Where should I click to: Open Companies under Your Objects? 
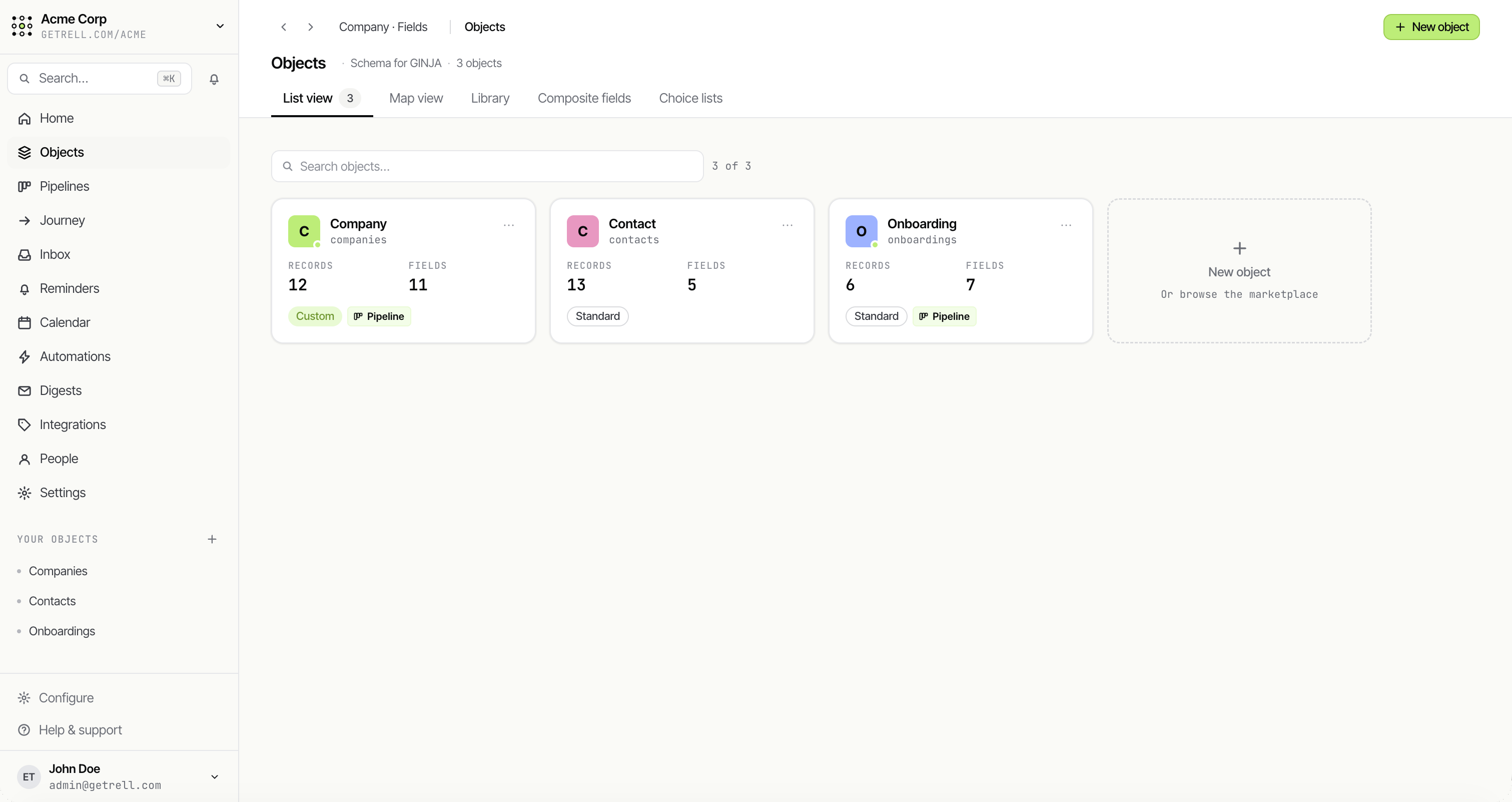tap(58, 571)
